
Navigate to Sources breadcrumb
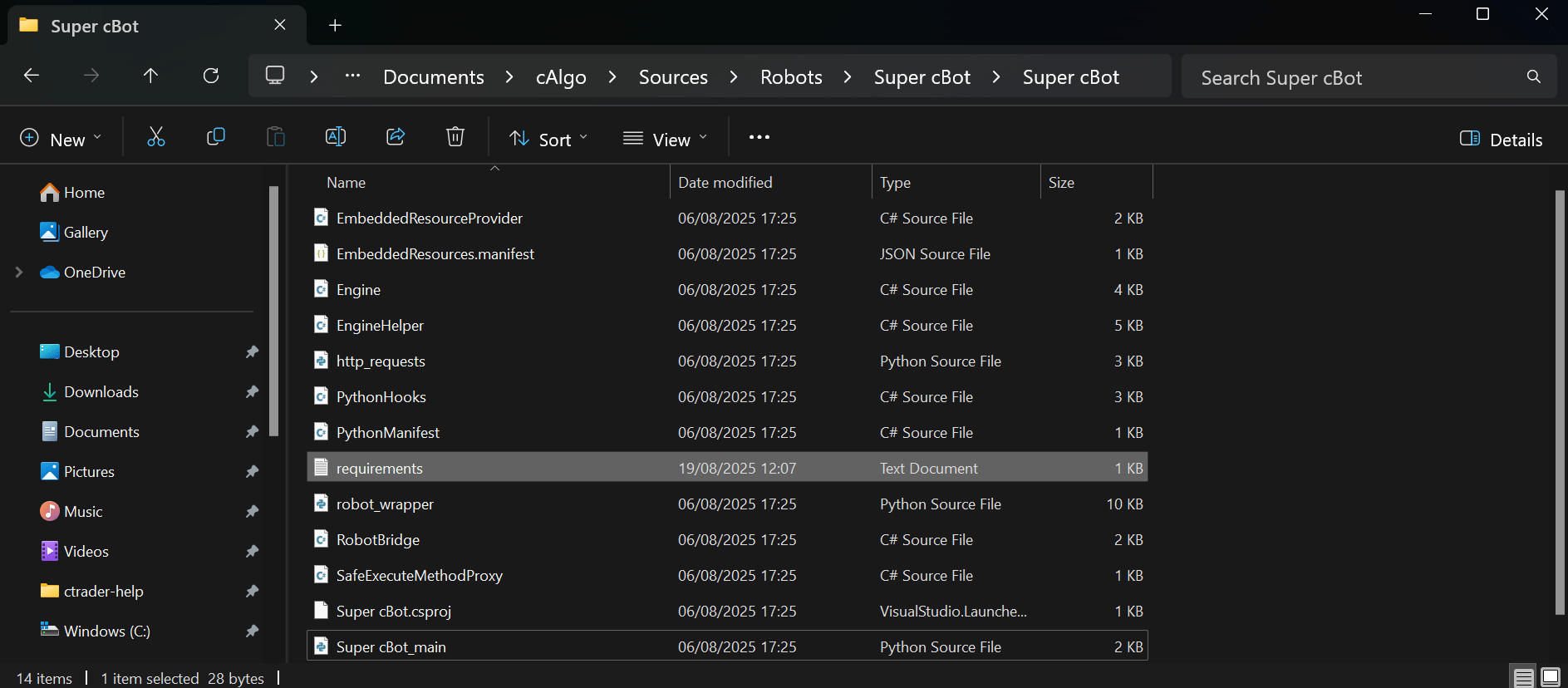673,77
